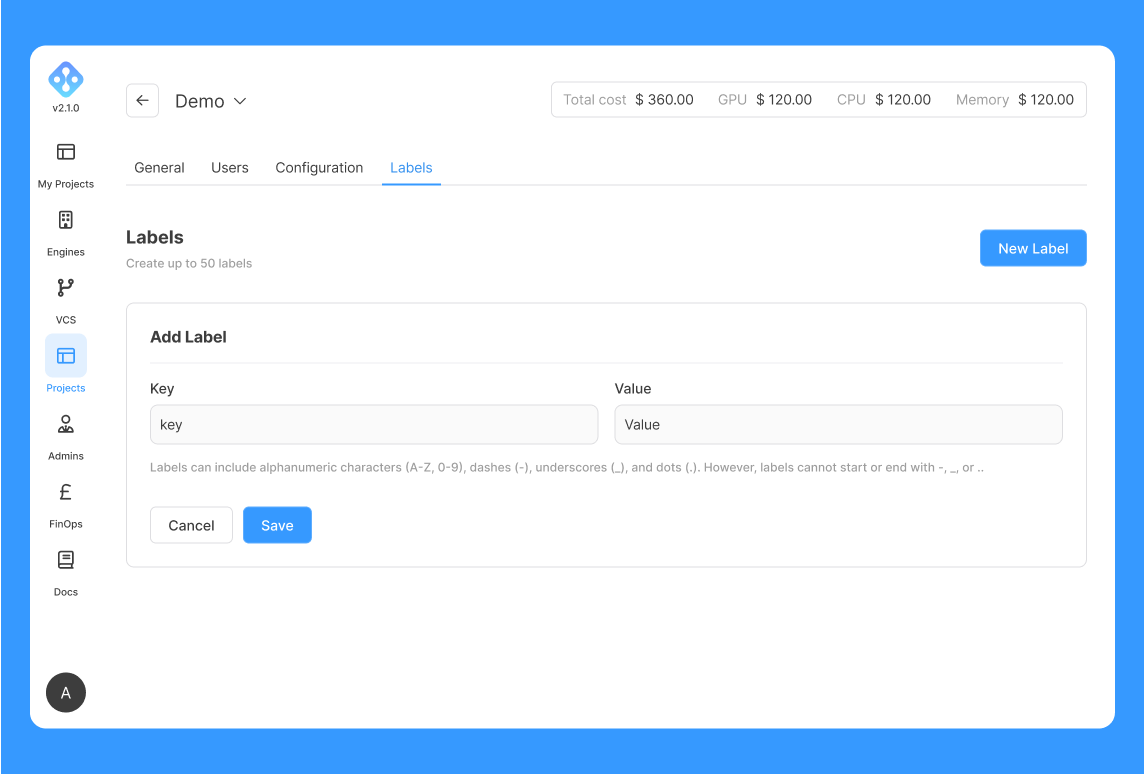Open the Docs book icon
Image resolution: width=1144 pixels, height=774 pixels.
point(66,560)
